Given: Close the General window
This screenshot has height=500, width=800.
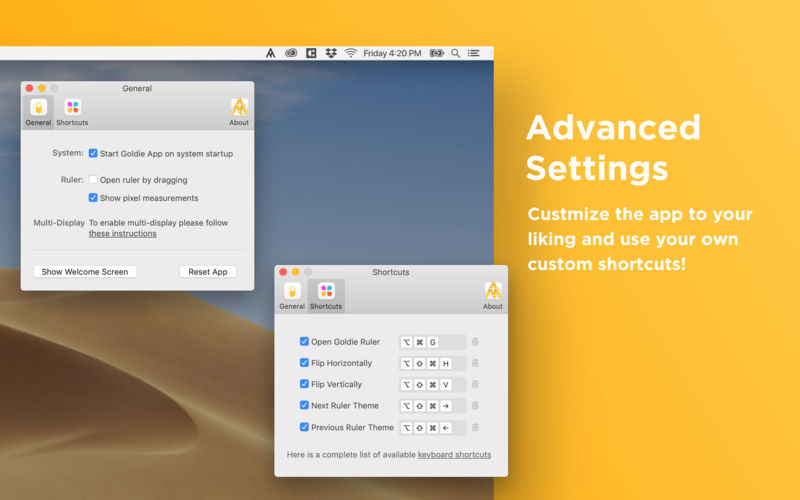Looking at the screenshot, I should [x=30, y=88].
